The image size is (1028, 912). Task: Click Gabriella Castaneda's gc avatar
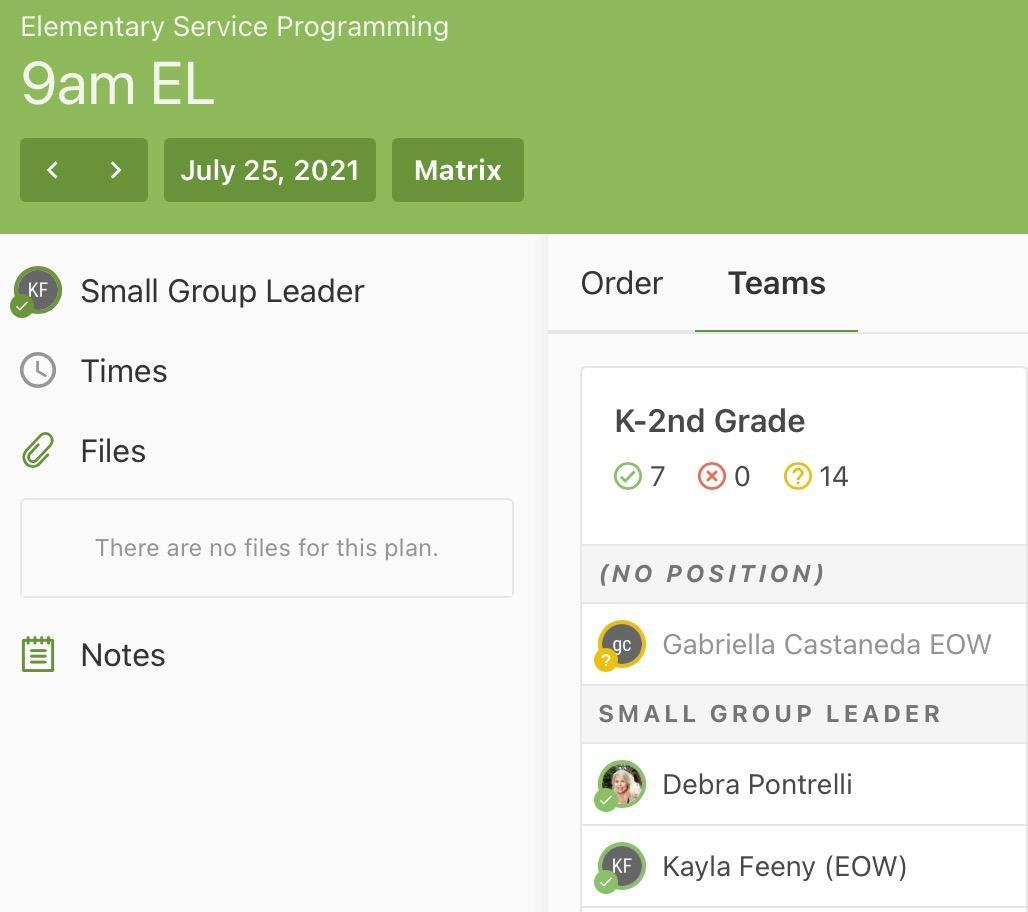point(622,645)
